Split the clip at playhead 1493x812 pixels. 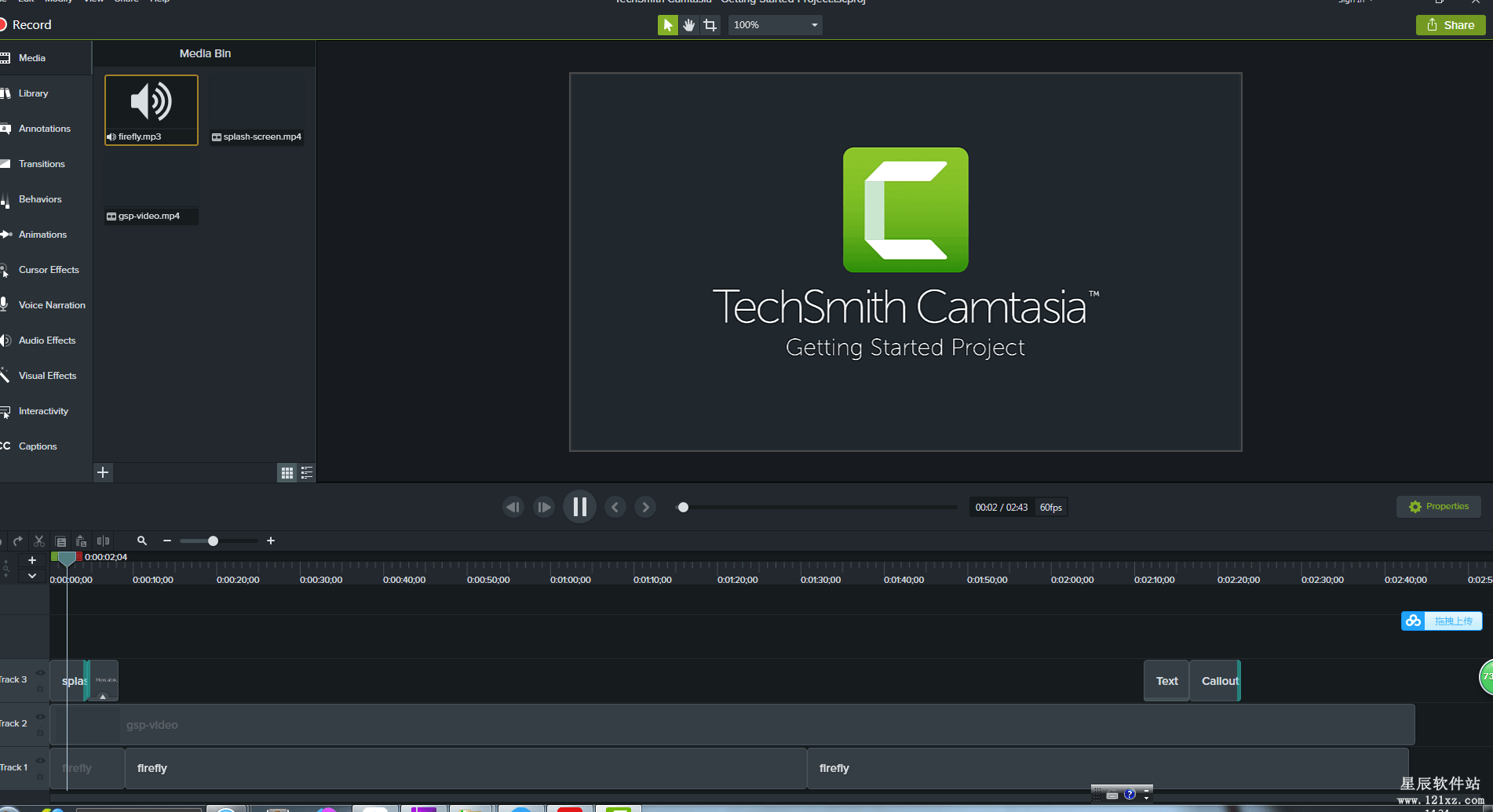[x=103, y=541]
